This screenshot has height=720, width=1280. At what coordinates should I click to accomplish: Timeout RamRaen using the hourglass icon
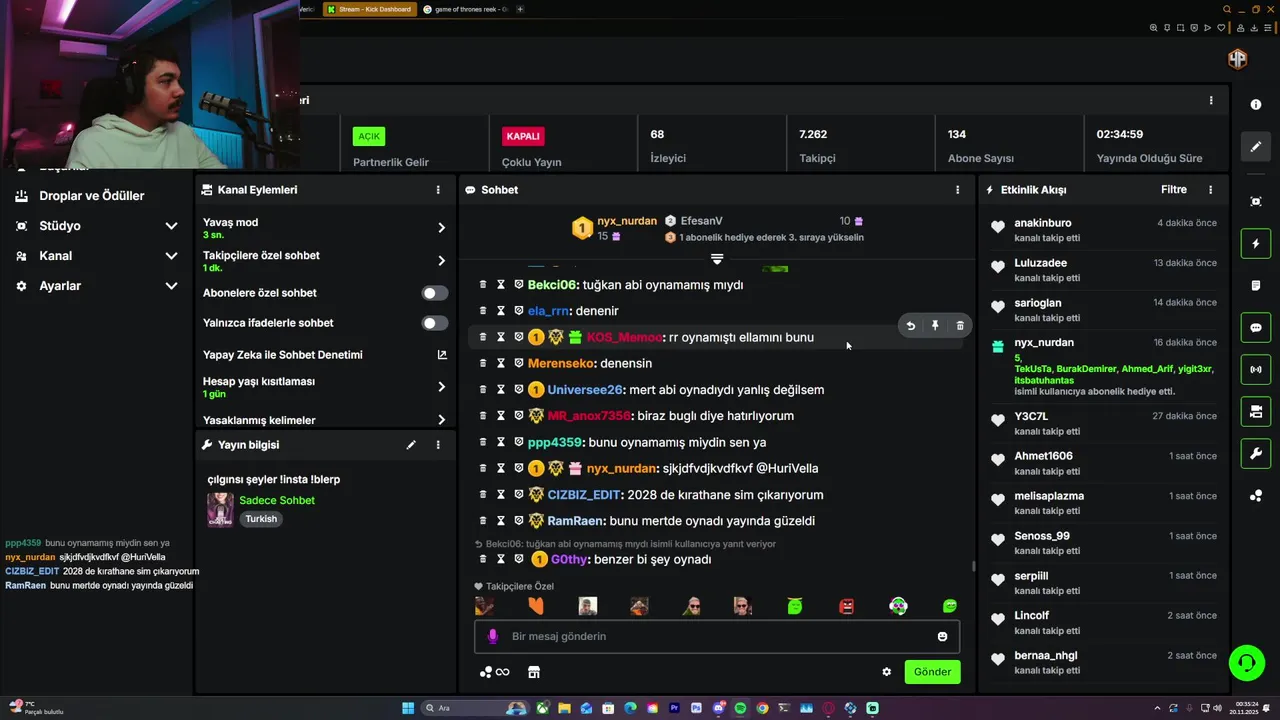tap(501, 521)
